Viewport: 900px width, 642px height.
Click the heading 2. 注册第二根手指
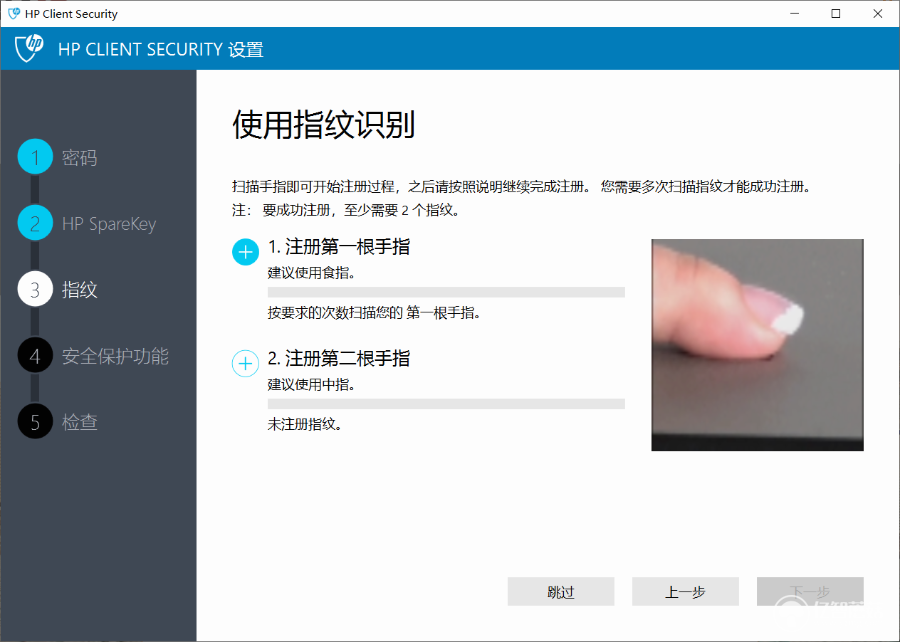339,358
